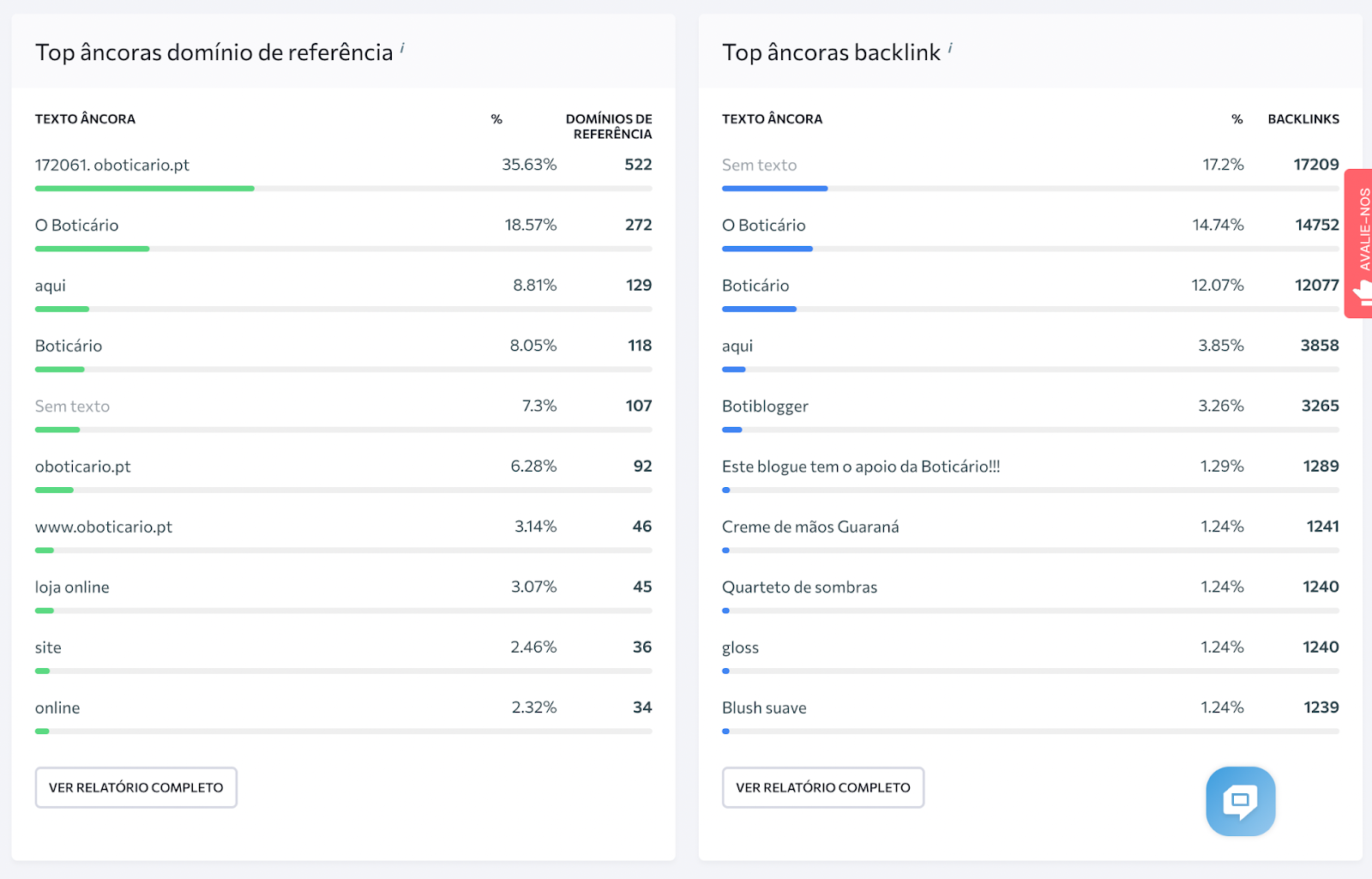This screenshot has width=1372, height=879.
Task: Click 'aqui' anchor in the backlink table
Action: 737,346
